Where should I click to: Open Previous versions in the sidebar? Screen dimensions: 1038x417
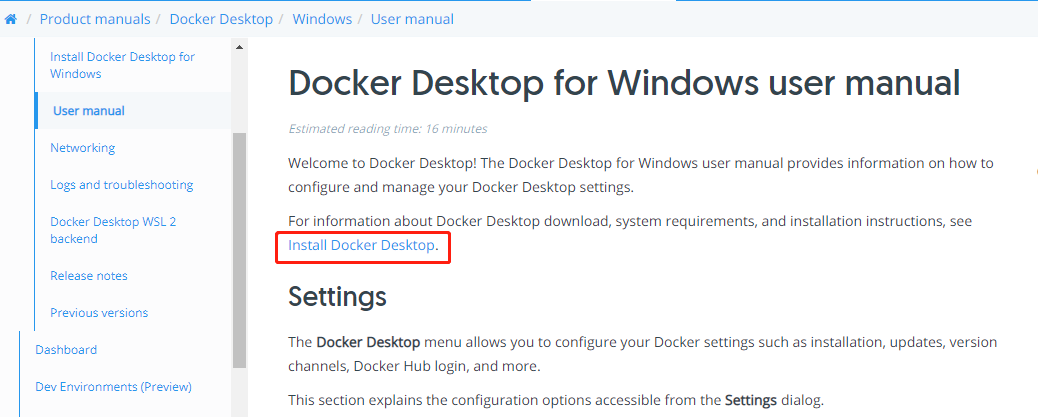click(99, 313)
